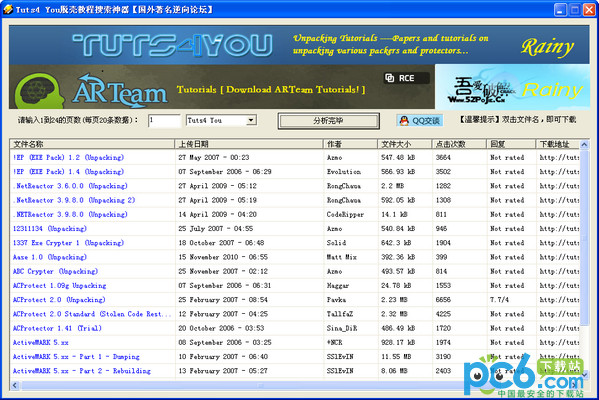Sort by 下载地址 column header
The image size is (599, 400).
click(558, 144)
